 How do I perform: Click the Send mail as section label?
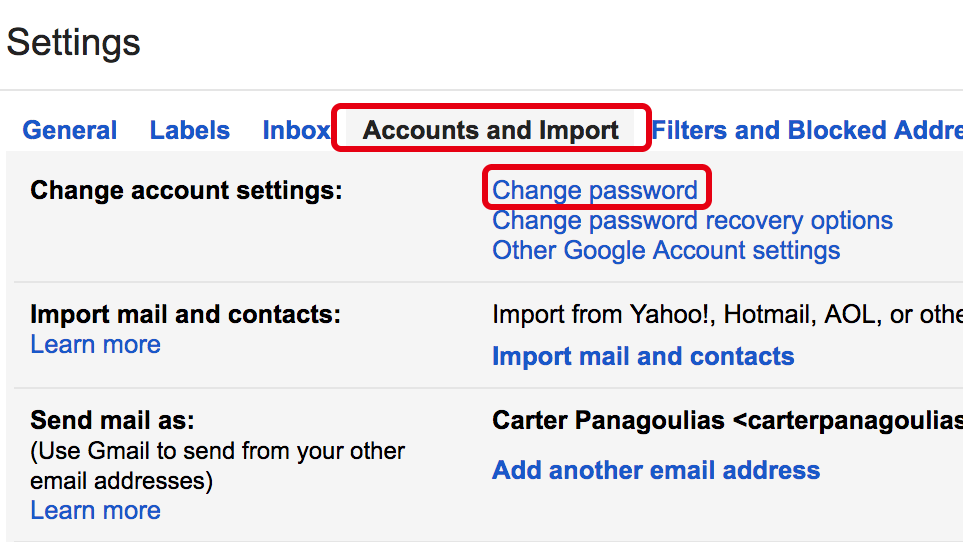(112, 420)
